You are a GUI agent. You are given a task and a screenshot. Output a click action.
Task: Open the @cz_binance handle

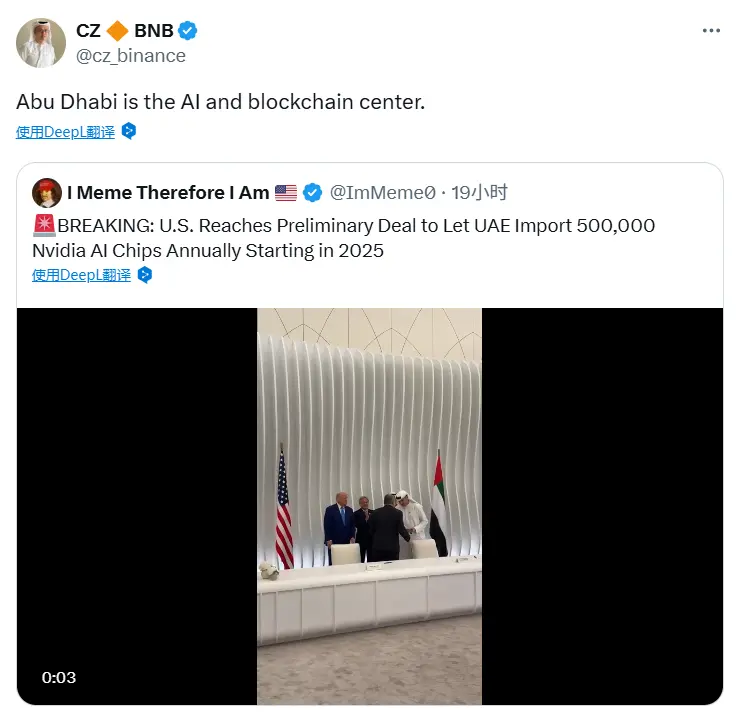(131, 56)
